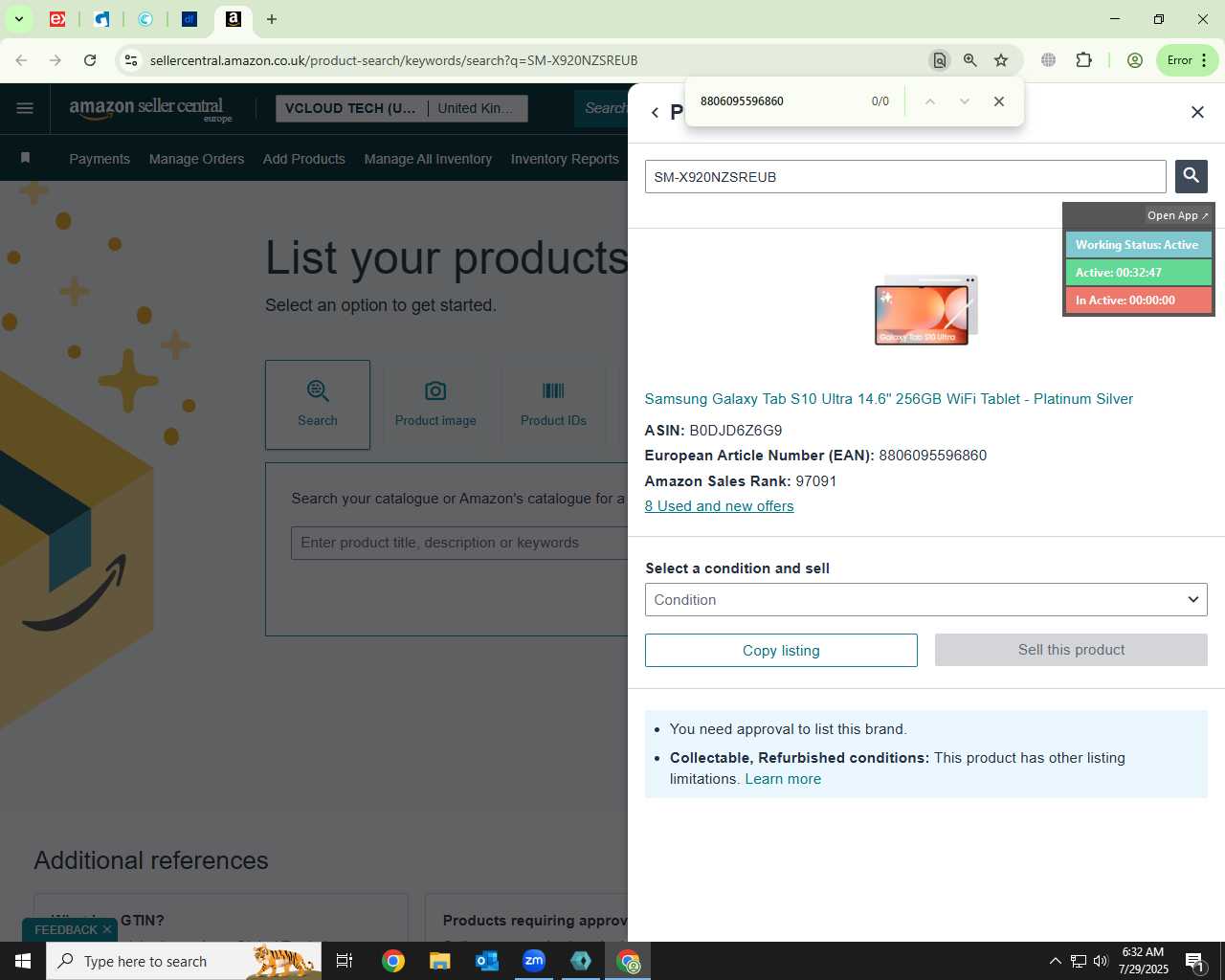Image resolution: width=1225 pixels, height=980 pixels.
Task: Open a new browser tab
Action: click(x=272, y=19)
